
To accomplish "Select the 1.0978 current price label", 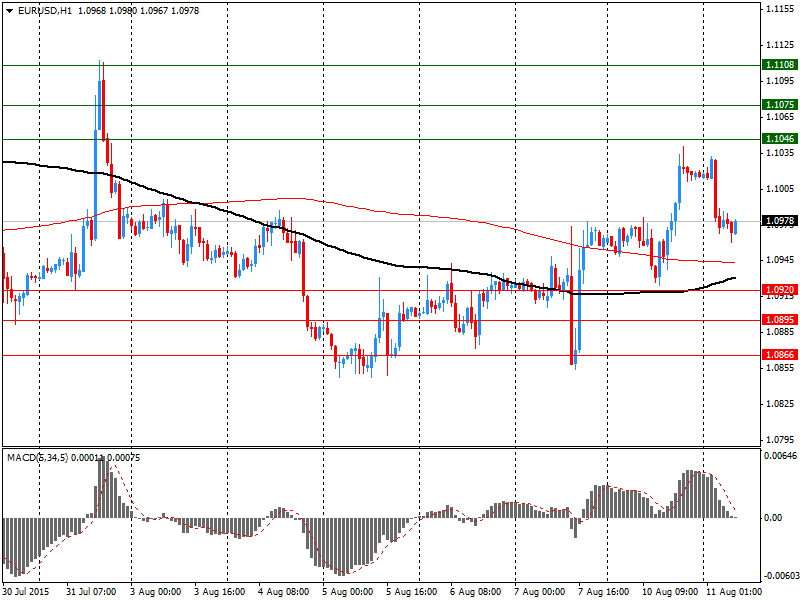I will (x=779, y=221).
